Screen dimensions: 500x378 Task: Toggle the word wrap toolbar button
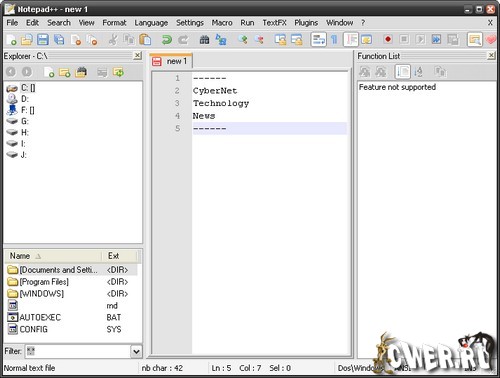(x=318, y=39)
